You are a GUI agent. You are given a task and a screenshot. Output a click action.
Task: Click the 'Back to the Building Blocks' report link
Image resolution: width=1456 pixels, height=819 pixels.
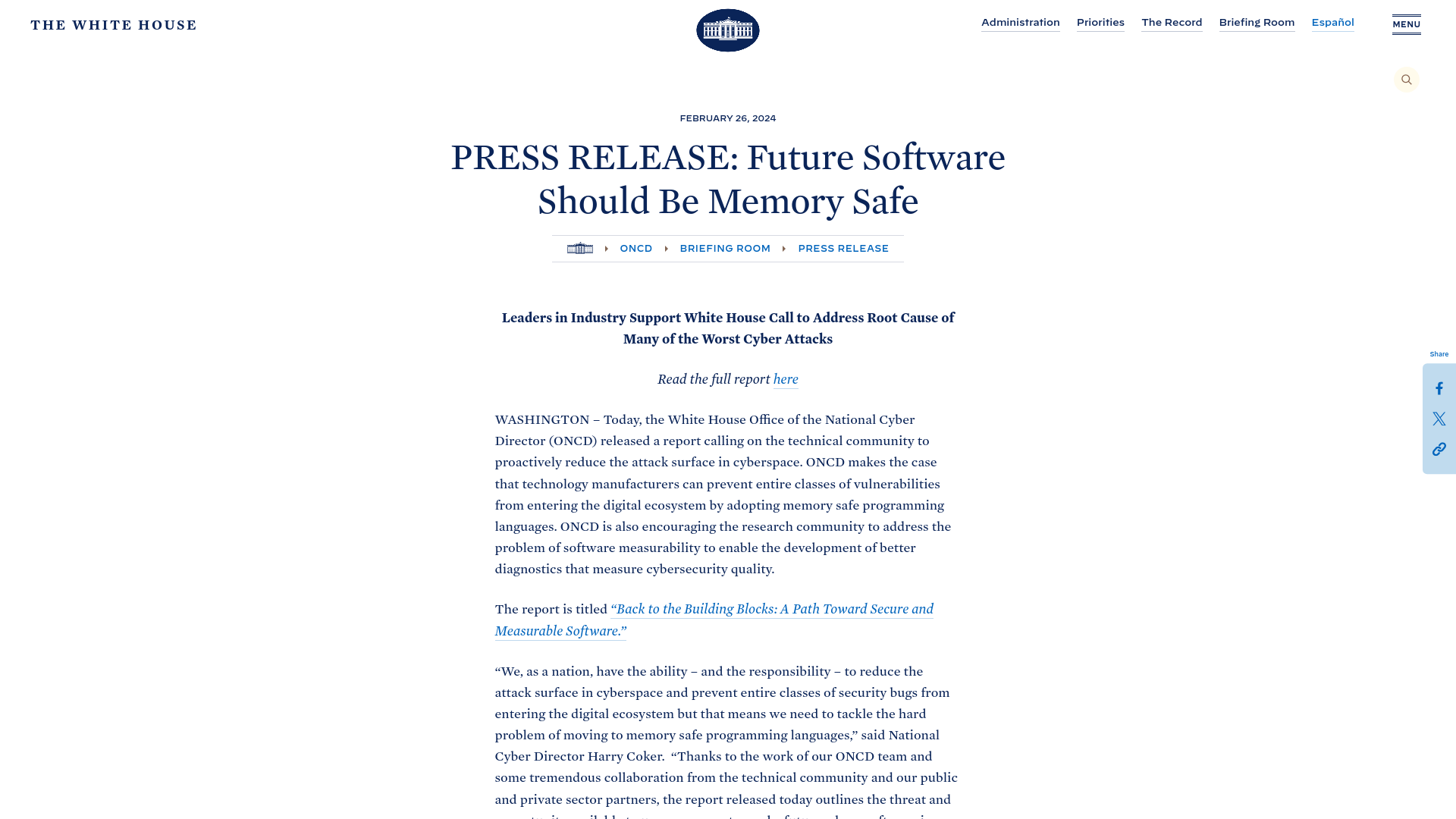714,620
